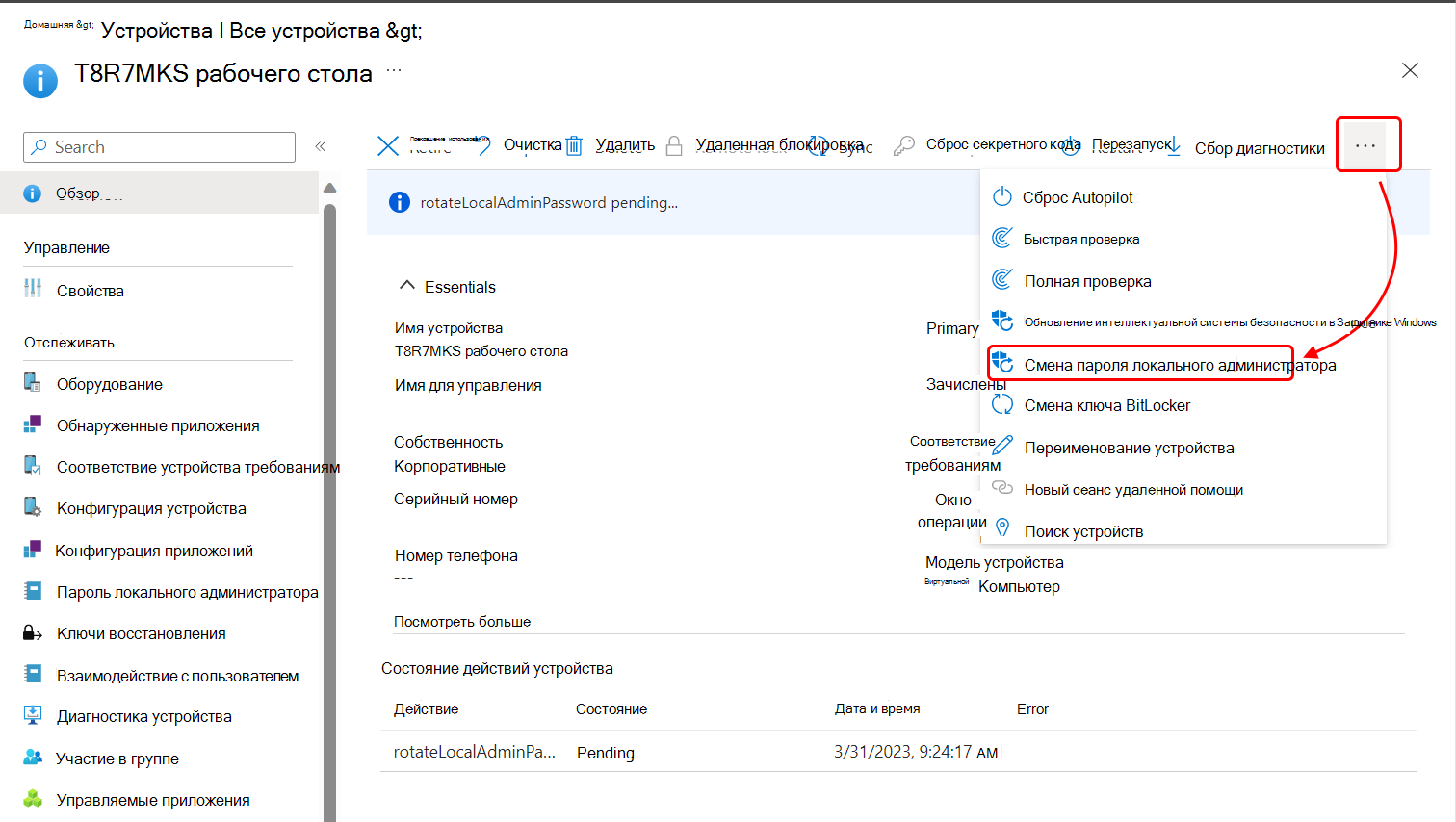
Task: Click the Очистка toolbar button
Action: pos(533,144)
